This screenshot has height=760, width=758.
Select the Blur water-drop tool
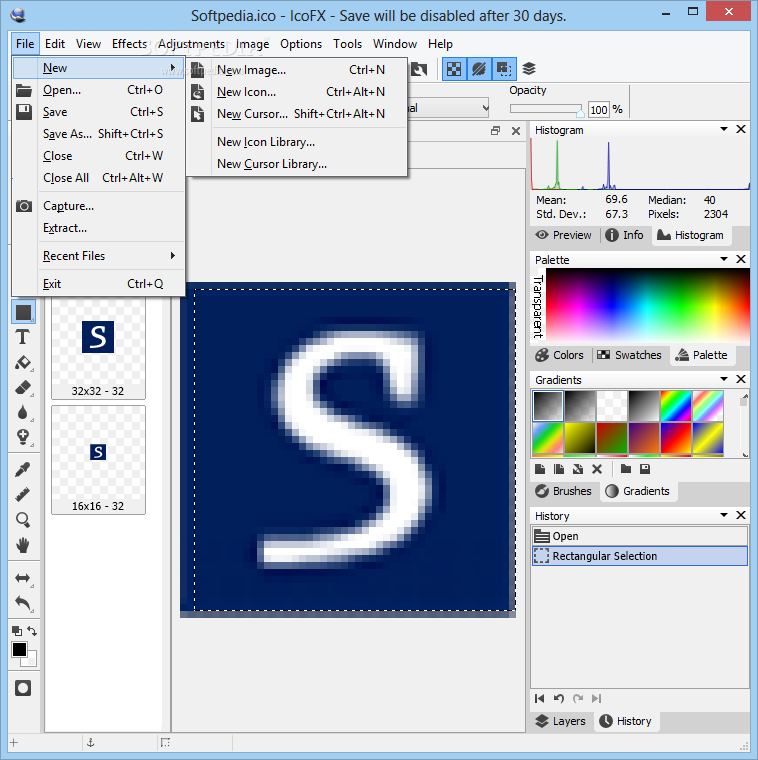[23, 412]
